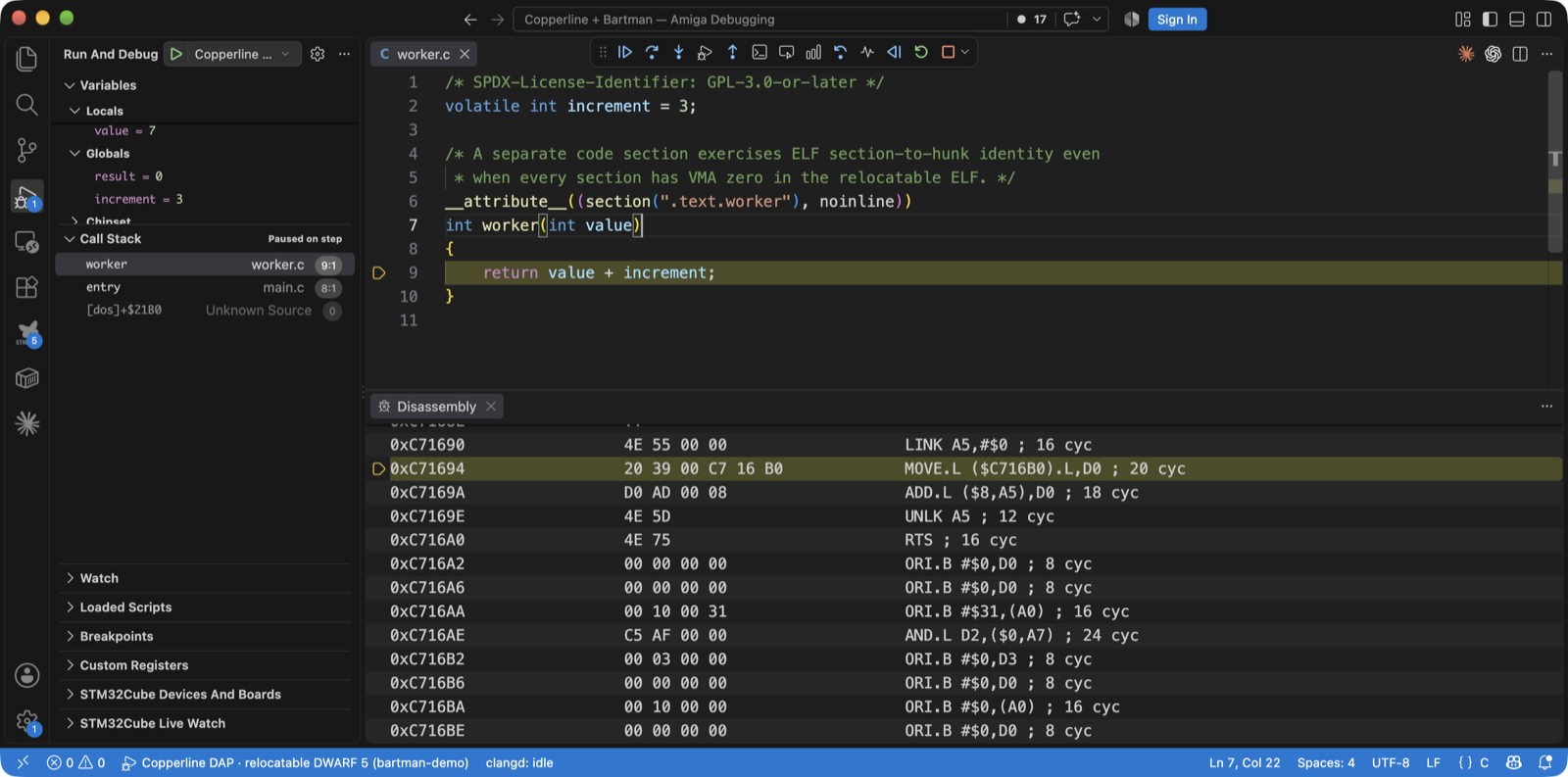Click the ChatGPT Codex icon in editor title
The width and height of the screenshot is (1568, 777).
[1493, 54]
